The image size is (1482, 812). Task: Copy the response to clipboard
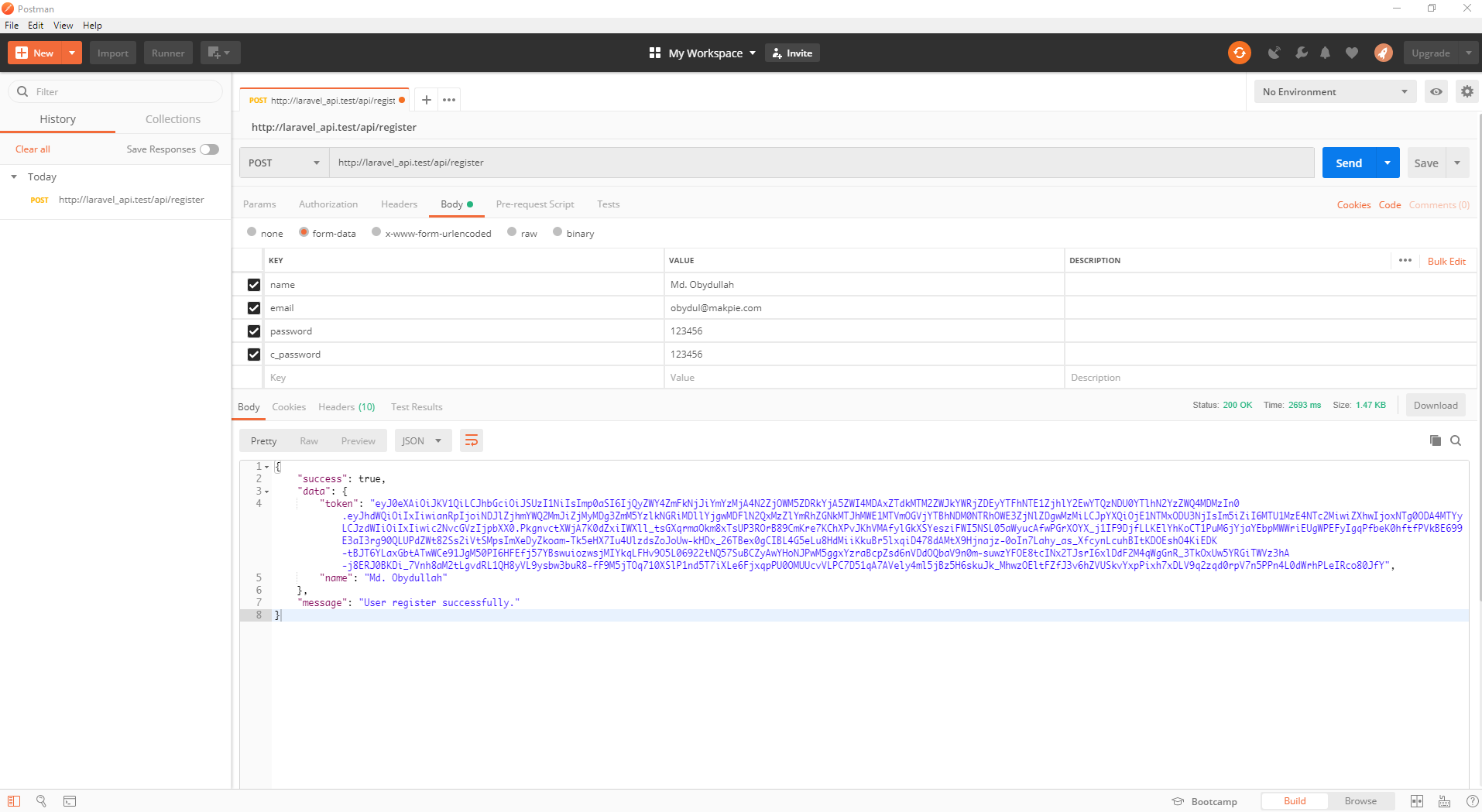[x=1435, y=440]
